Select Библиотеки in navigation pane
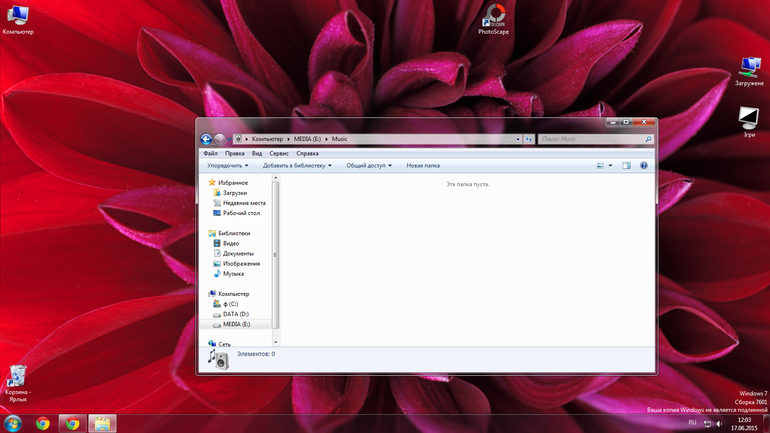Image resolution: width=770 pixels, height=433 pixels. (234, 234)
